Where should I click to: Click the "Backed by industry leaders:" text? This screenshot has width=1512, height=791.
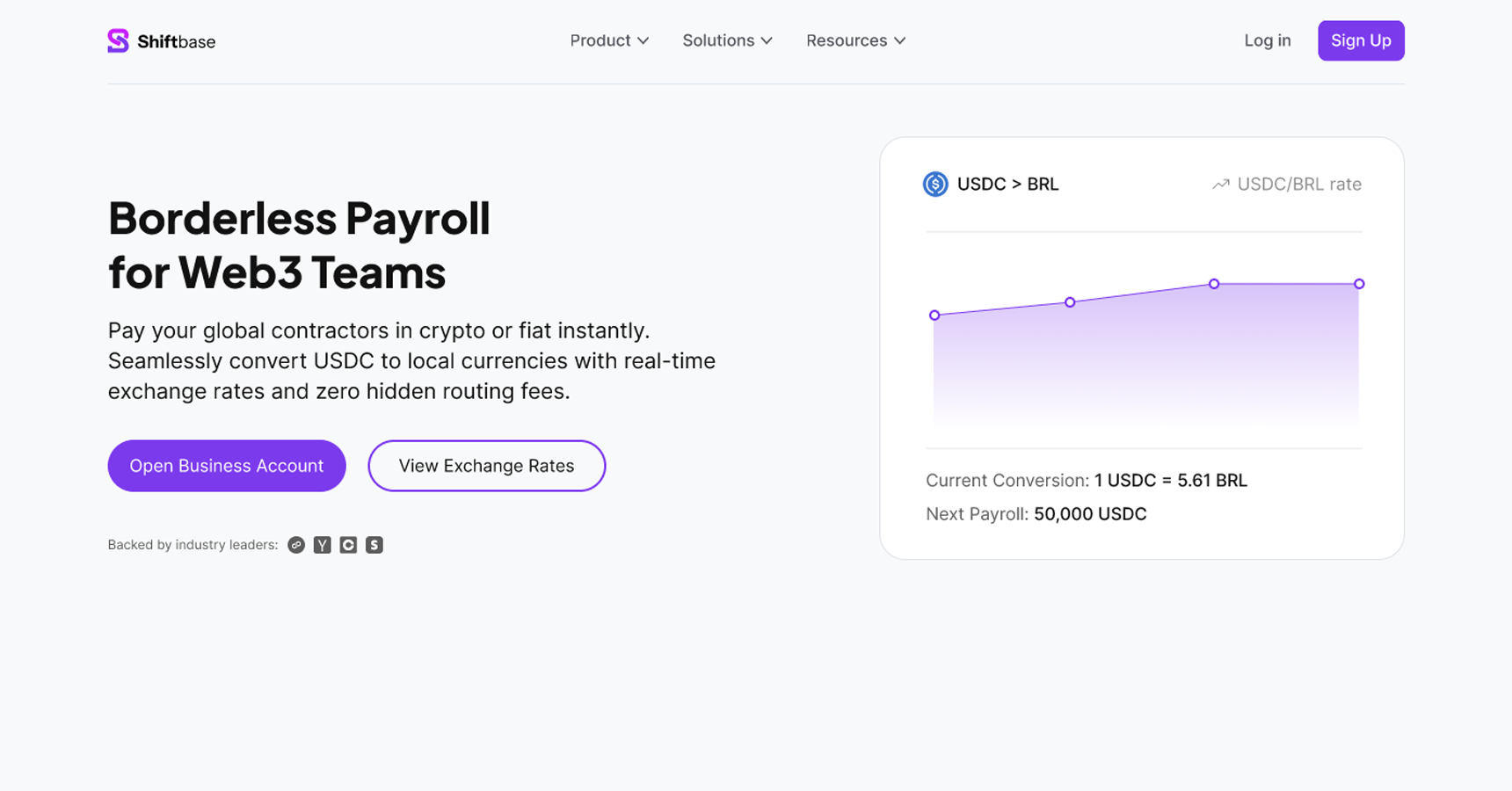click(x=193, y=545)
